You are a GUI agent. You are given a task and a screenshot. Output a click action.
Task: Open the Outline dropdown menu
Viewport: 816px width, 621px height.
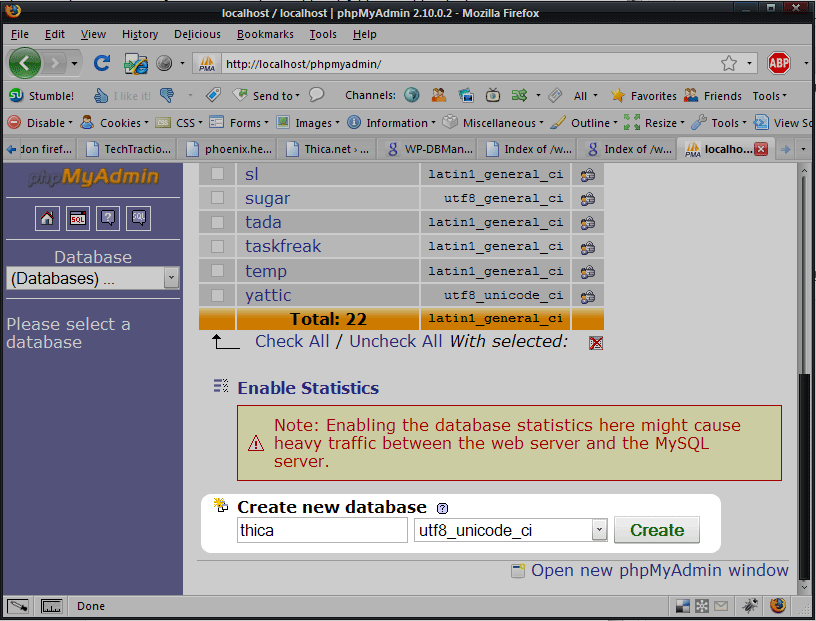click(x=584, y=123)
